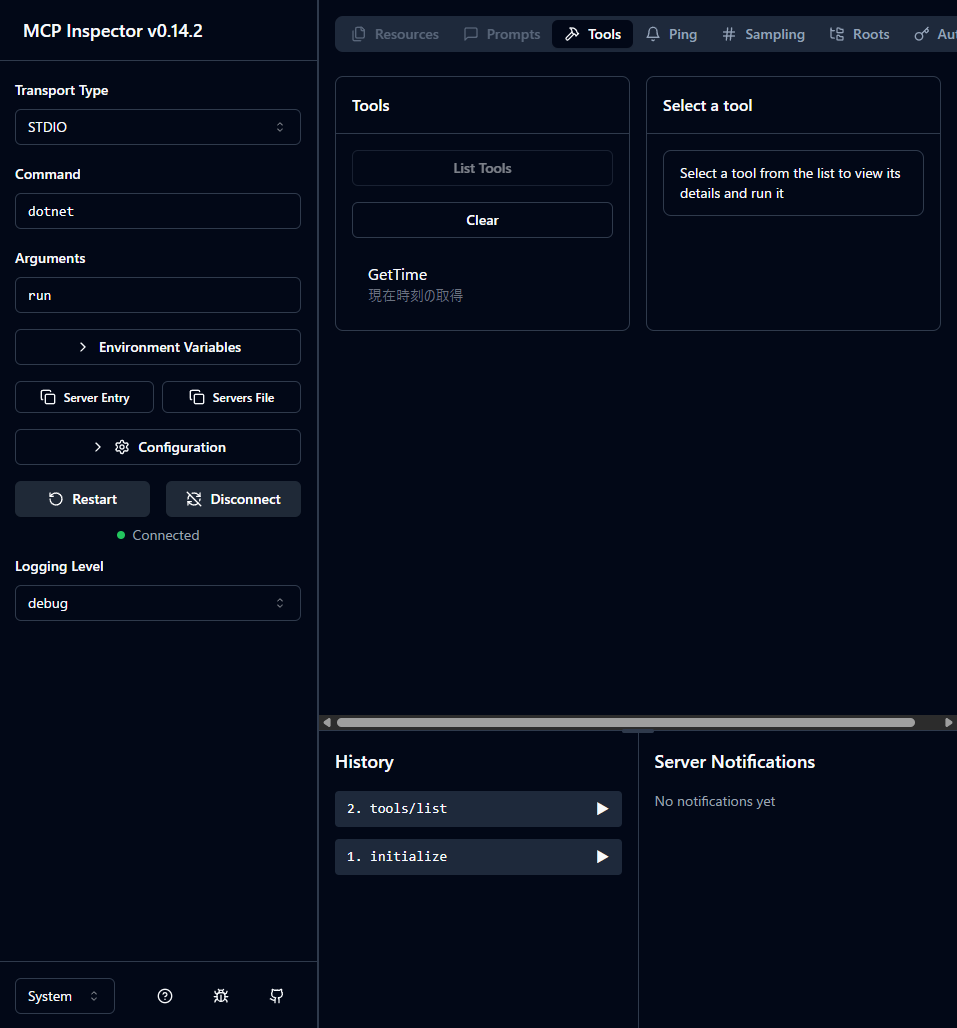The height and width of the screenshot is (1028, 957).
Task: Switch to the Ping tab
Action: click(x=672, y=34)
